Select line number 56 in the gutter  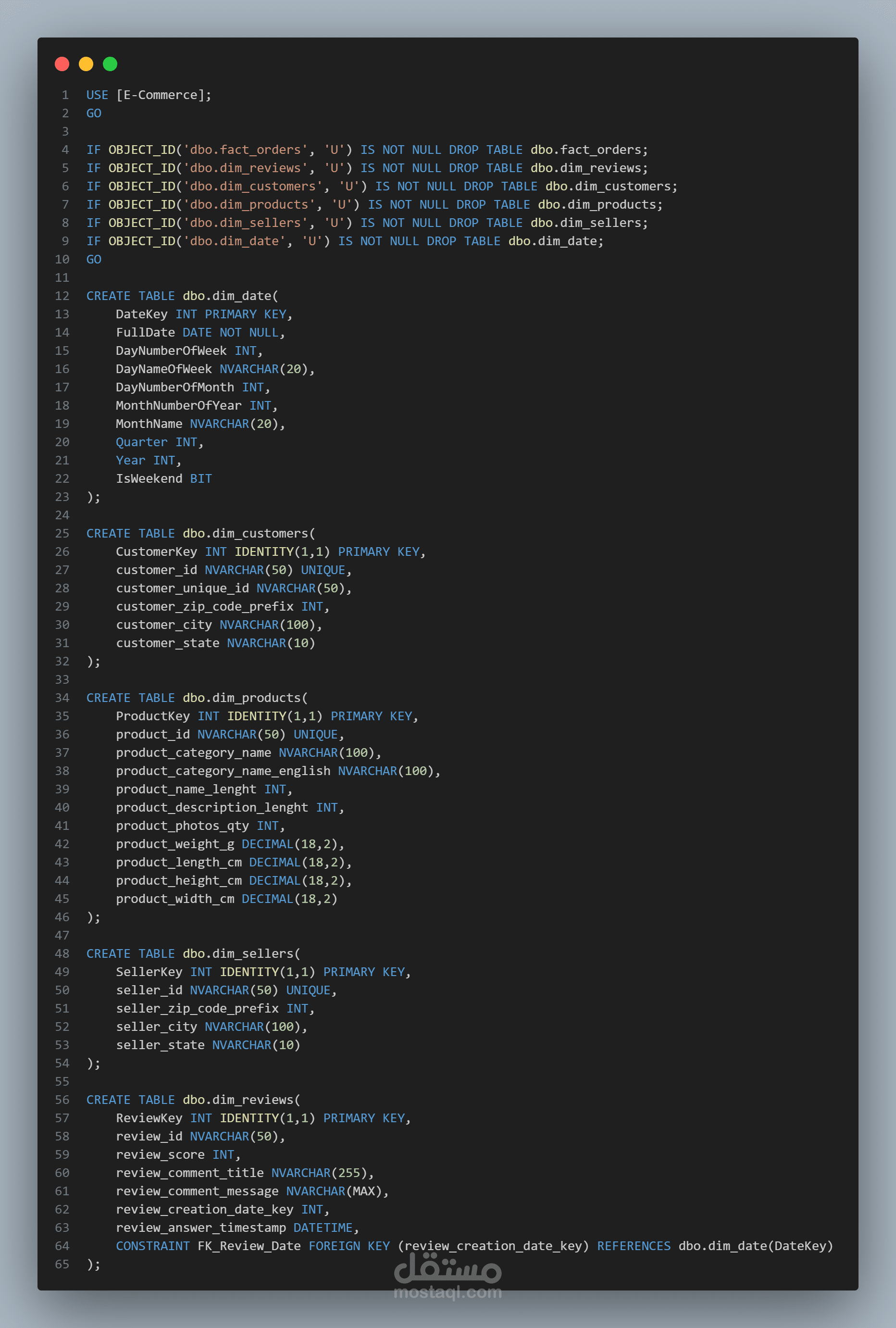point(62,1100)
